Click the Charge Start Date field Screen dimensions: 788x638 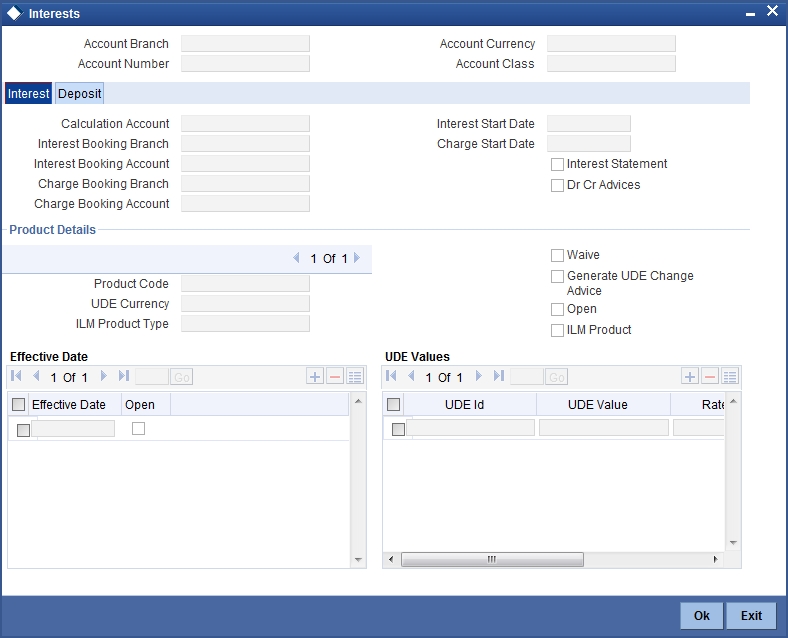pos(588,144)
